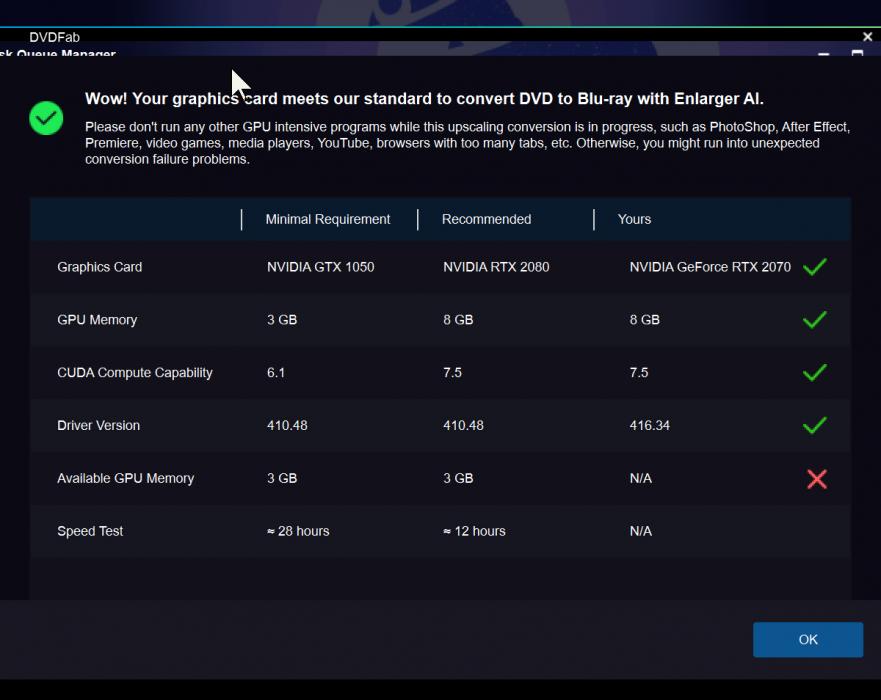The height and width of the screenshot is (700, 881).
Task: Click the OK button
Action: pos(807,640)
